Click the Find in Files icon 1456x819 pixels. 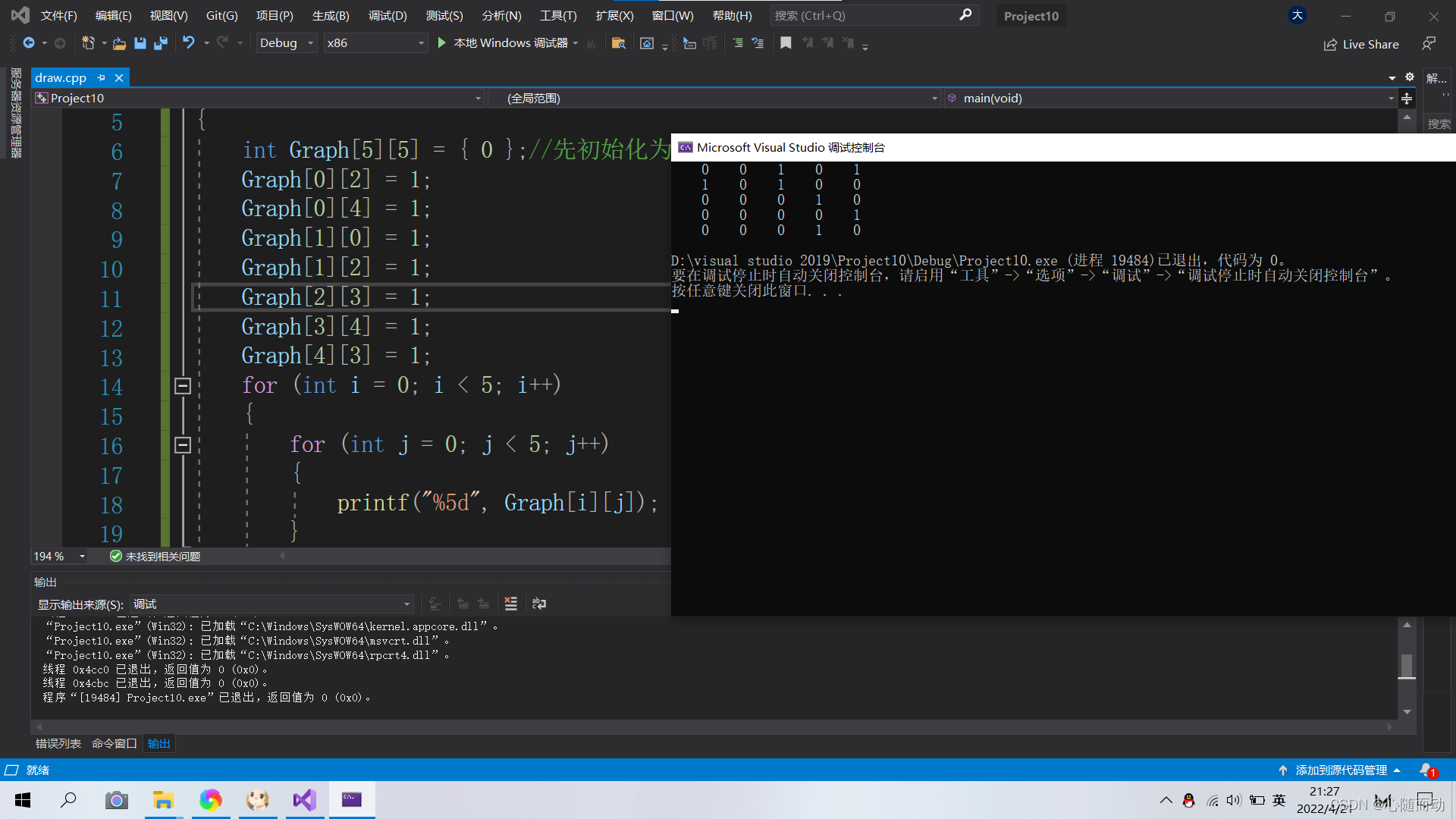point(618,43)
